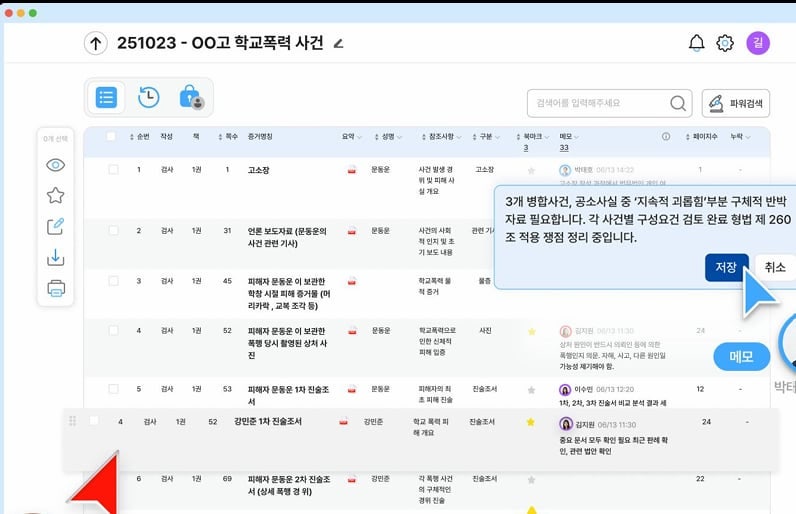The image size is (796, 514).
Task: Click the info icon in header
Action: pos(666,136)
